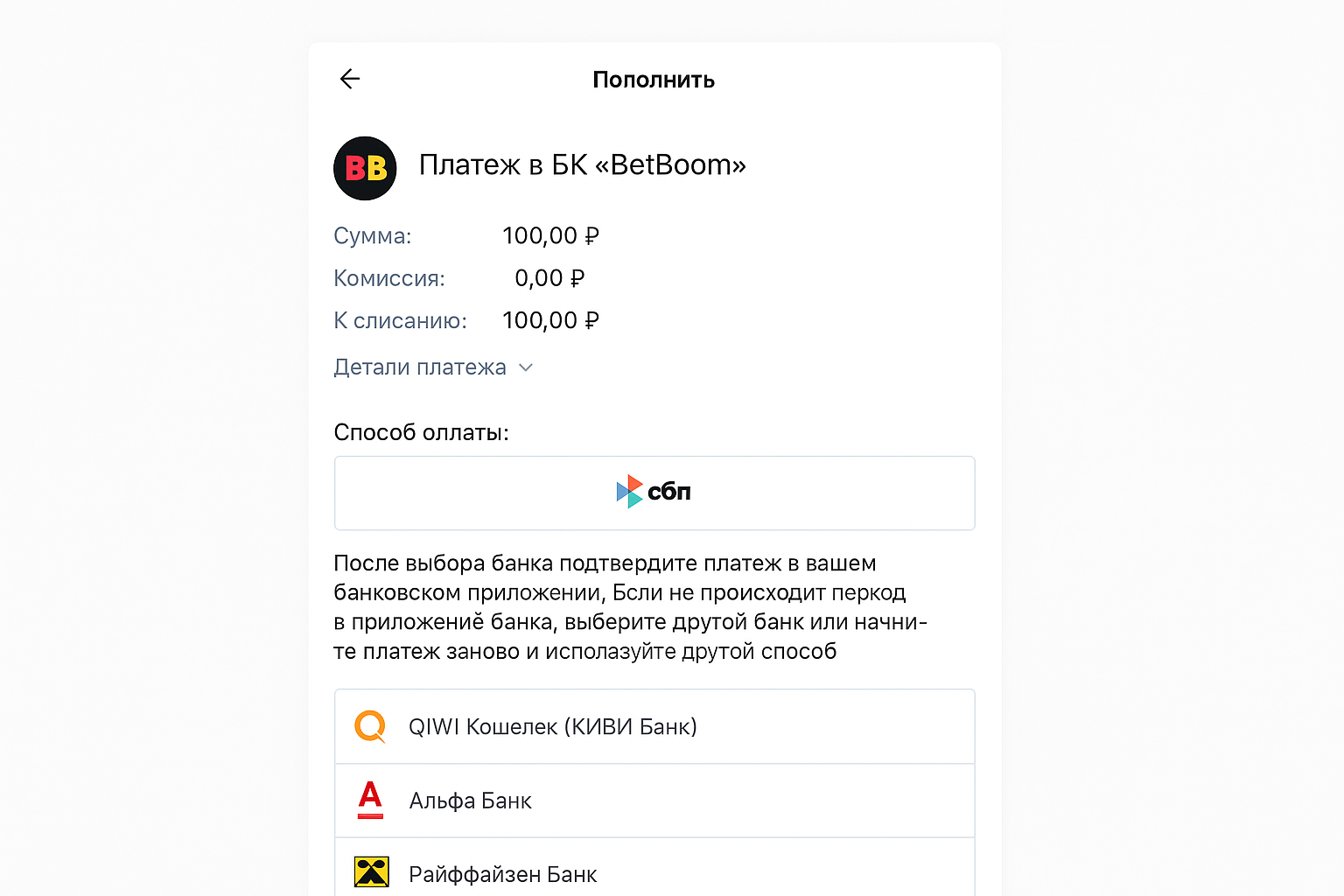
Task: Click the colorful triangles of the СБП emblem
Action: 629,492
